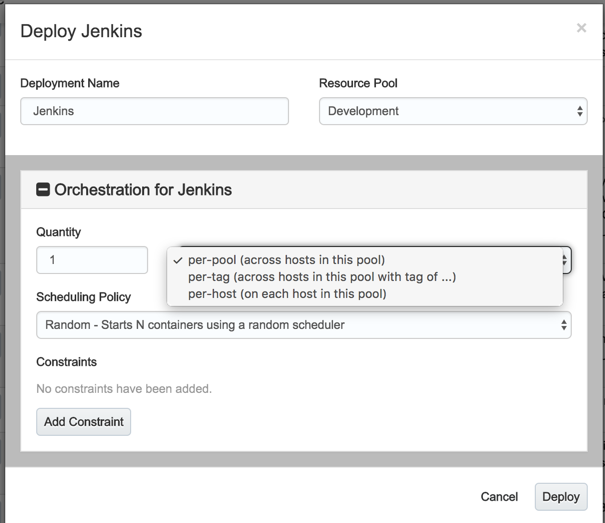Screen dimensions: 605x523
Task: Pick the per-host option
Action: [287, 294]
